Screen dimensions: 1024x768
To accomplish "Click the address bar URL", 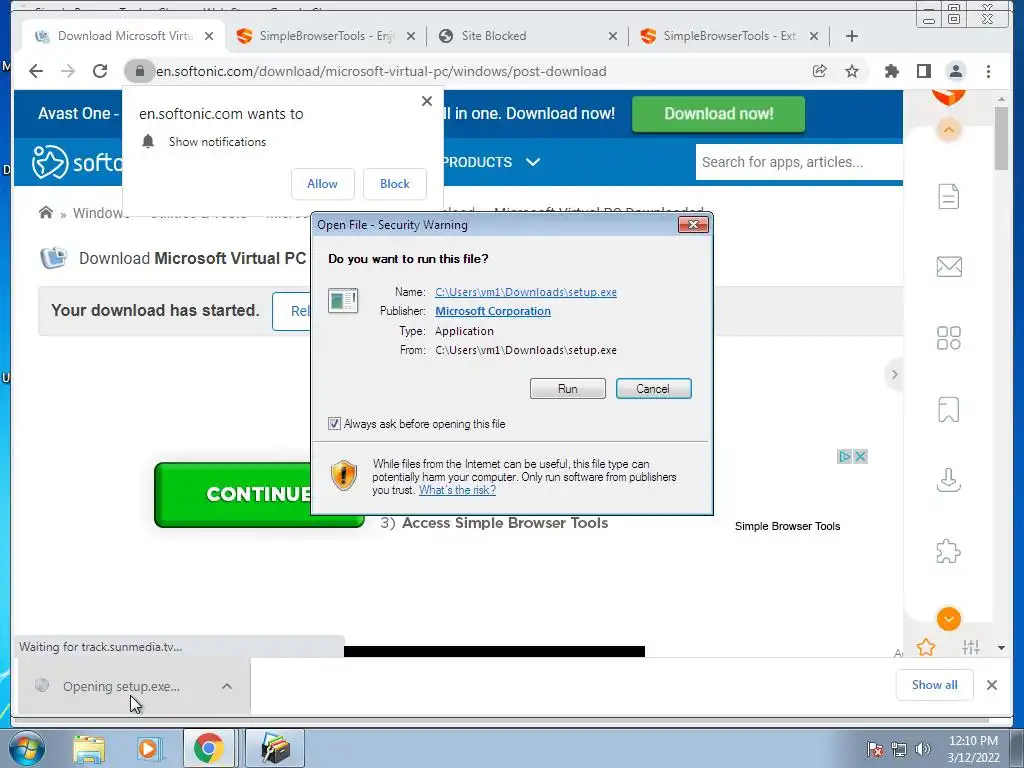I will point(381,71).
